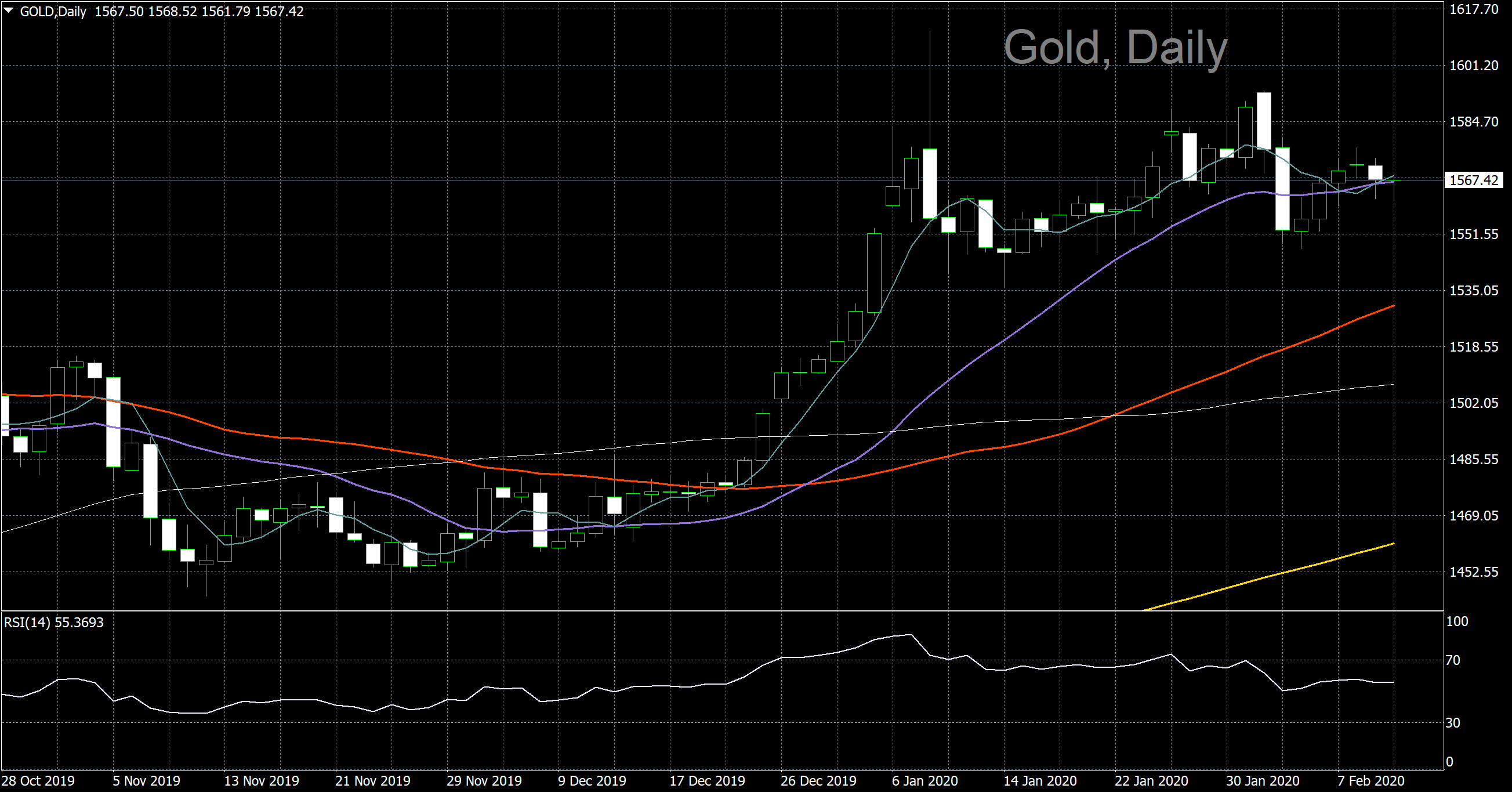
Task: Click the tall-wick candle reaching the chart's highest price
Action: point(930,183)
